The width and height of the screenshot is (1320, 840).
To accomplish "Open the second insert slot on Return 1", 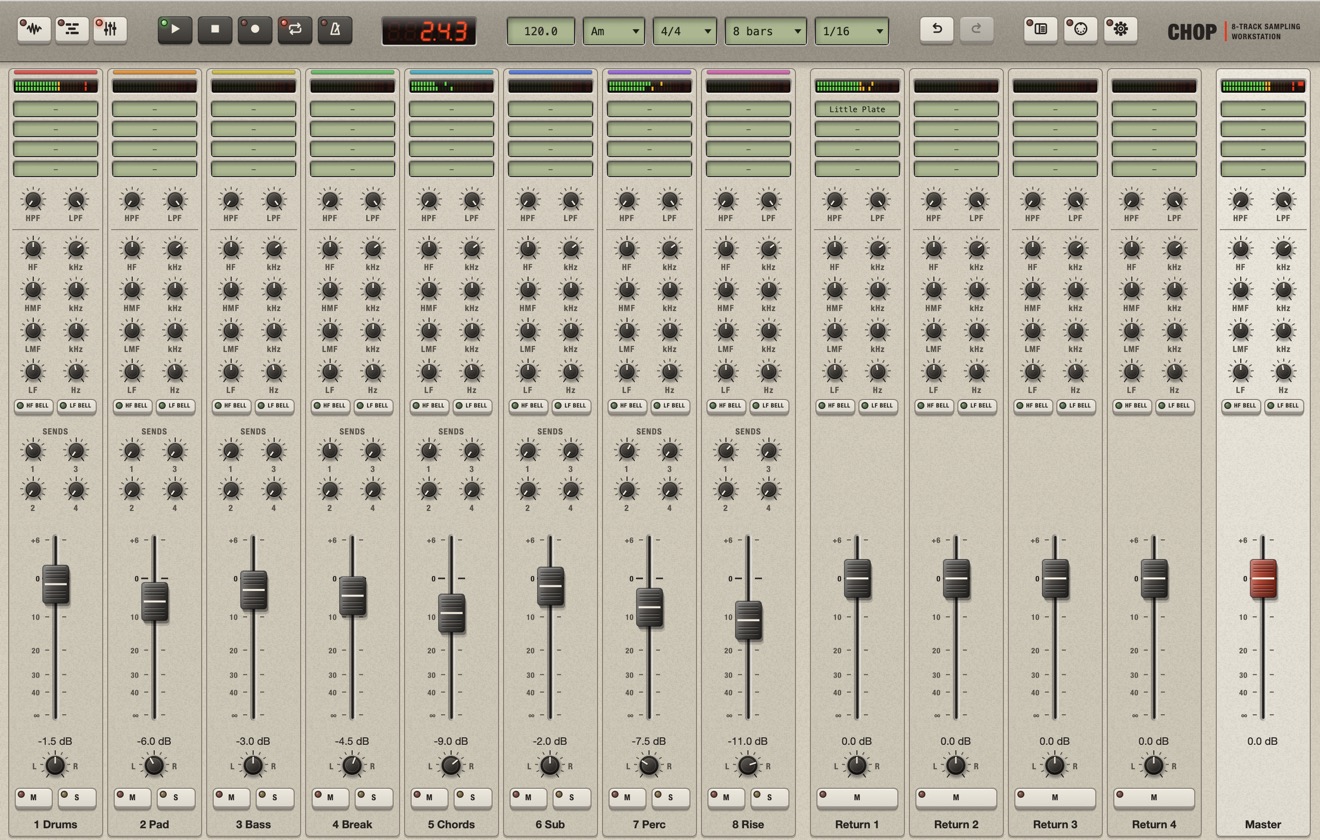I will click(x=857, y=129).
